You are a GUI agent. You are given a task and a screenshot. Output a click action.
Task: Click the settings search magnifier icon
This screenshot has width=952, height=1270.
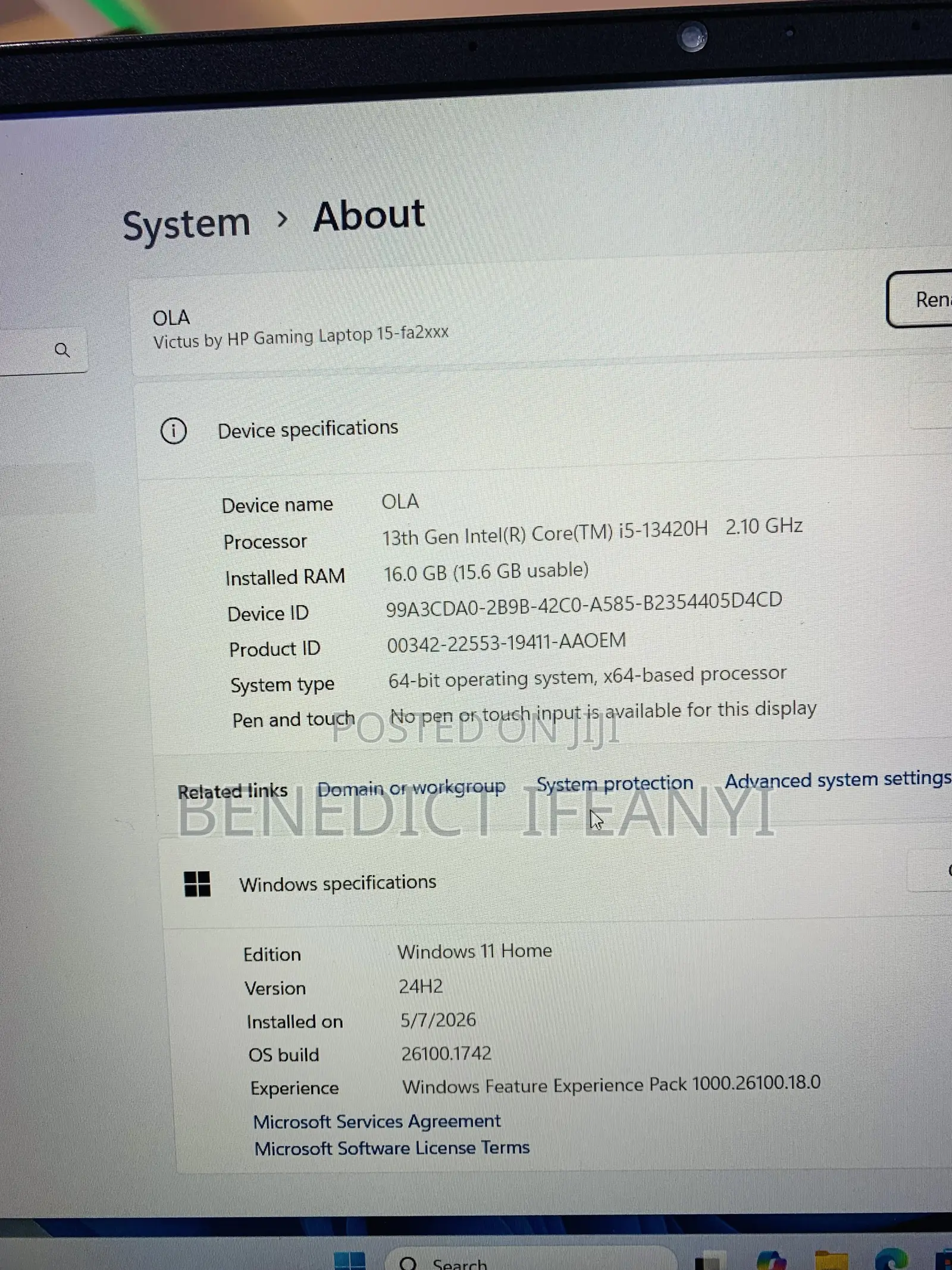62,350
